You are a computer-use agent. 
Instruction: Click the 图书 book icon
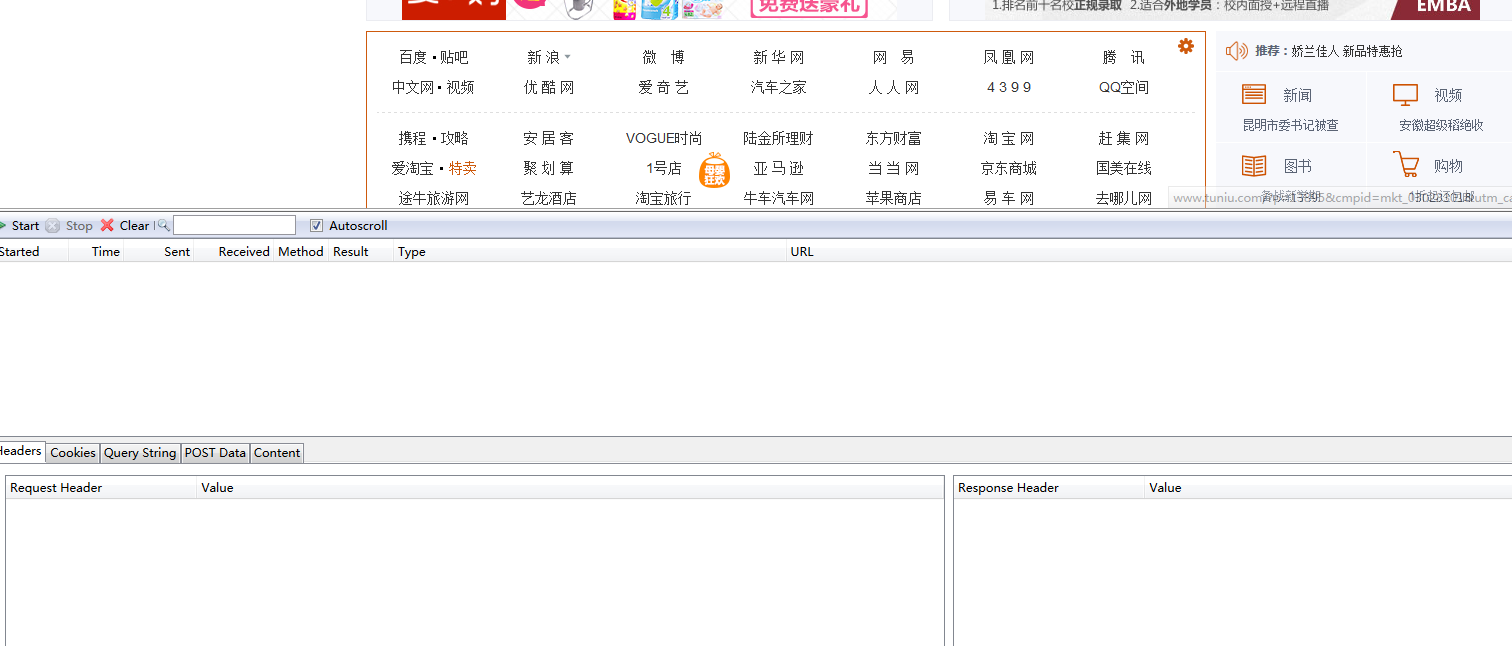coord(1254,166)
